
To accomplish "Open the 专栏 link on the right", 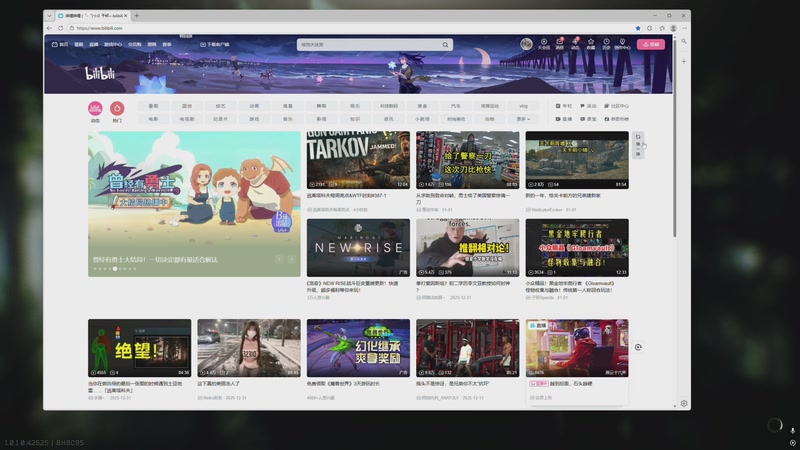I will 564,106.
